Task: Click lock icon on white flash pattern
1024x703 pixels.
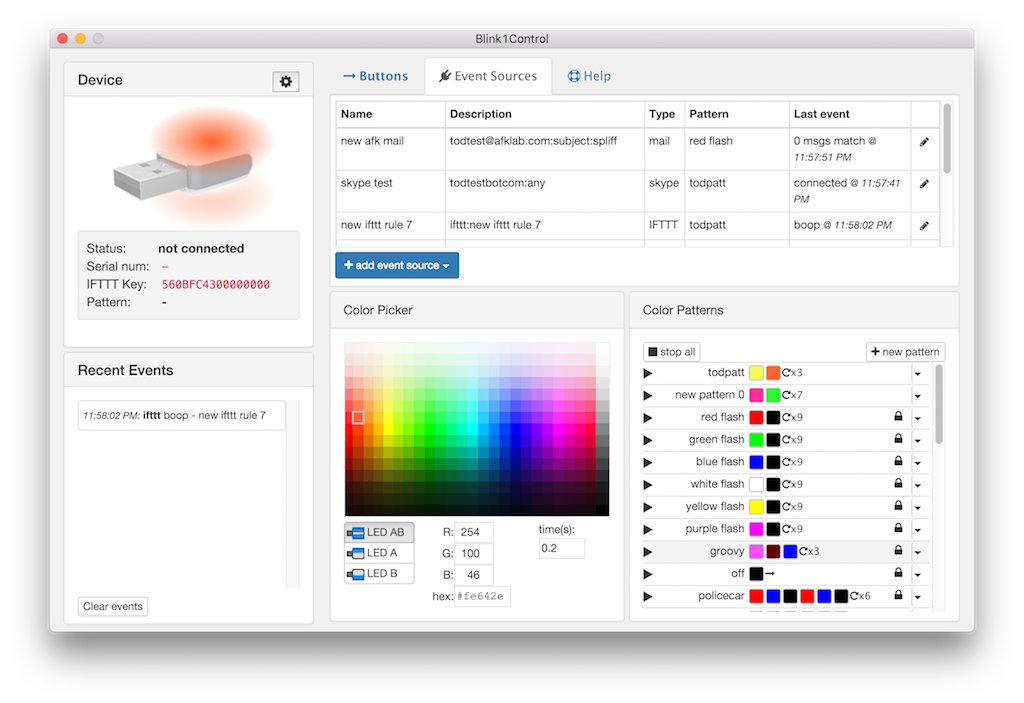Action: (x=898, y=483)
